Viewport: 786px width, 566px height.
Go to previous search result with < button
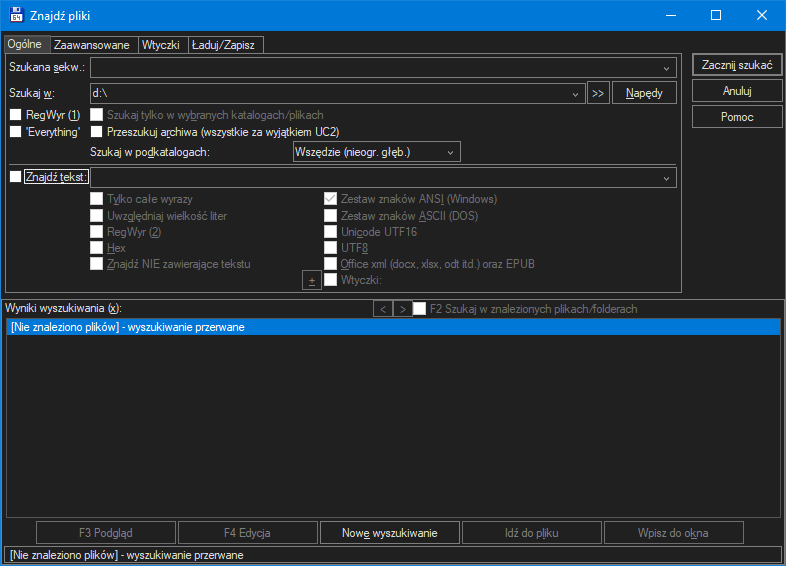point(383,309)
